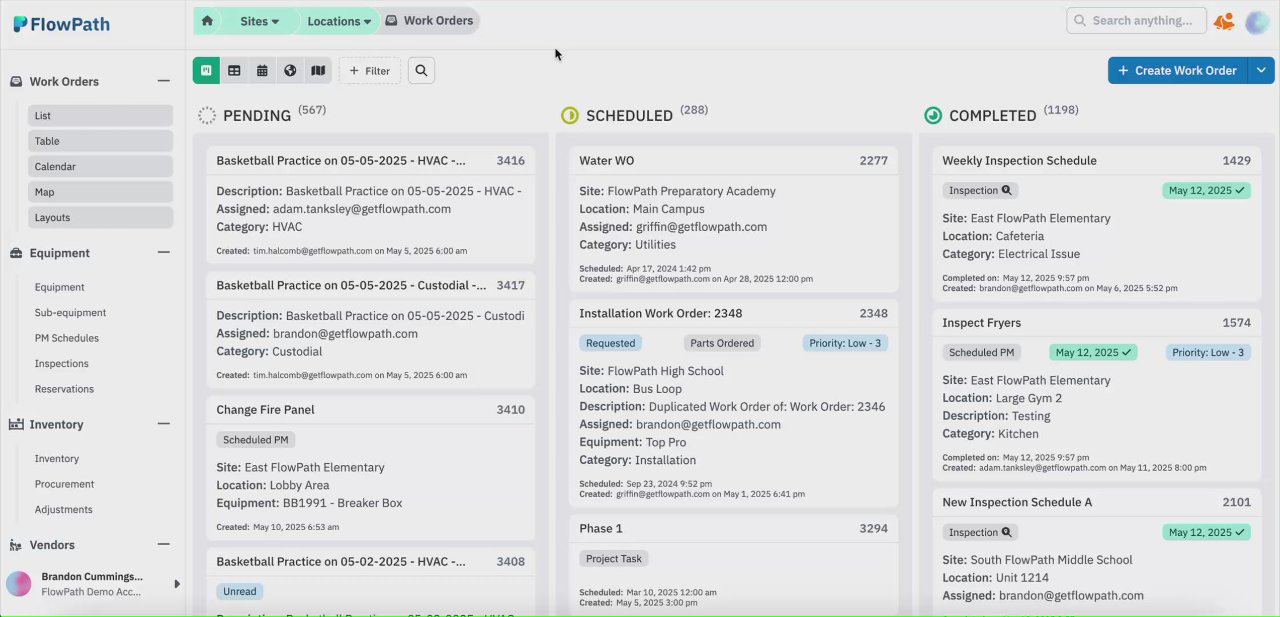Open PM Schedules in sidebar
1280x617 pixels.
67,338
